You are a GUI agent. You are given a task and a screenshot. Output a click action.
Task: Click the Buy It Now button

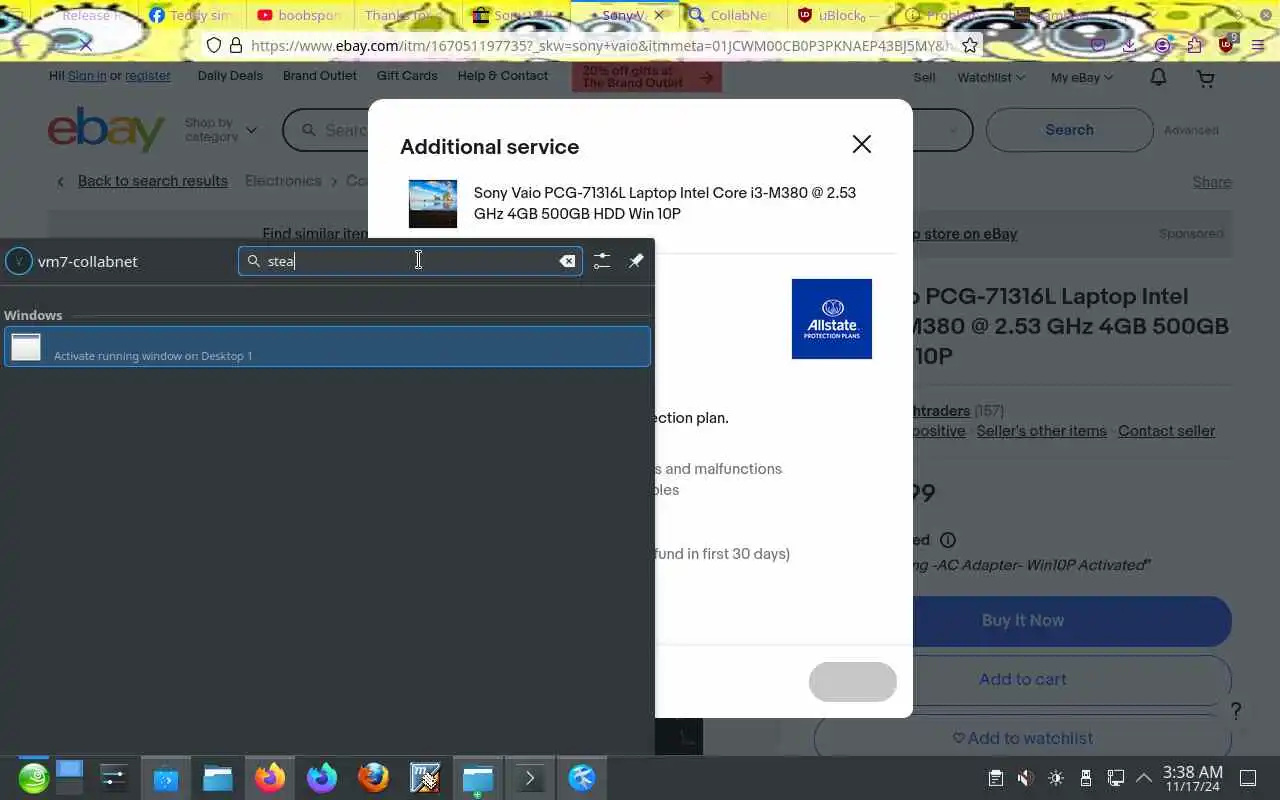[1022, 621]
